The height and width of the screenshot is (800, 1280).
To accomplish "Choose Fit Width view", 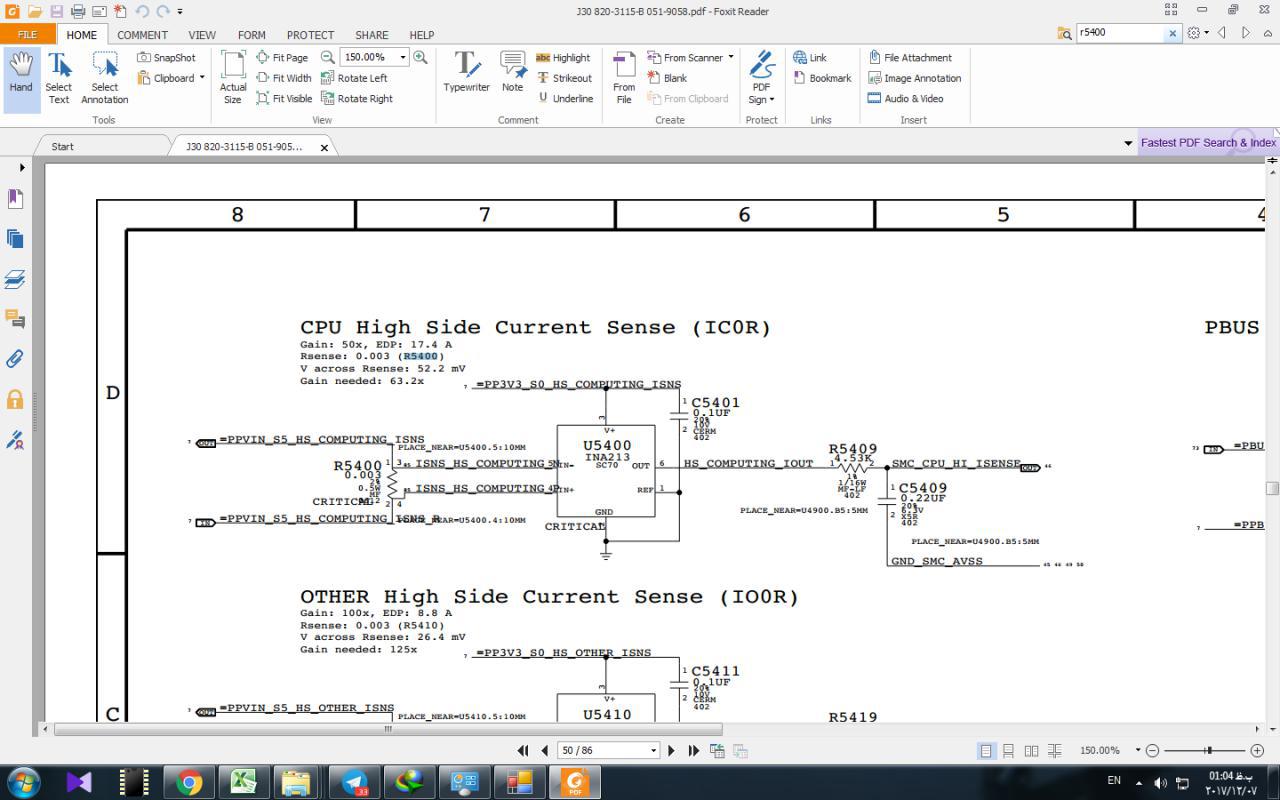I will coord(284,78).
